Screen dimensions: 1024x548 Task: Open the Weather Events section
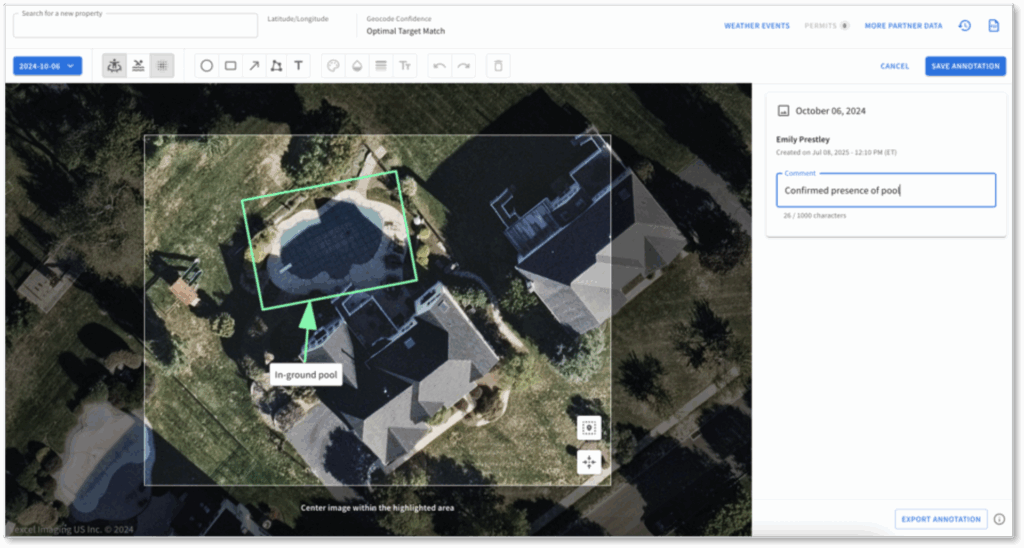(x=756, y=26)
